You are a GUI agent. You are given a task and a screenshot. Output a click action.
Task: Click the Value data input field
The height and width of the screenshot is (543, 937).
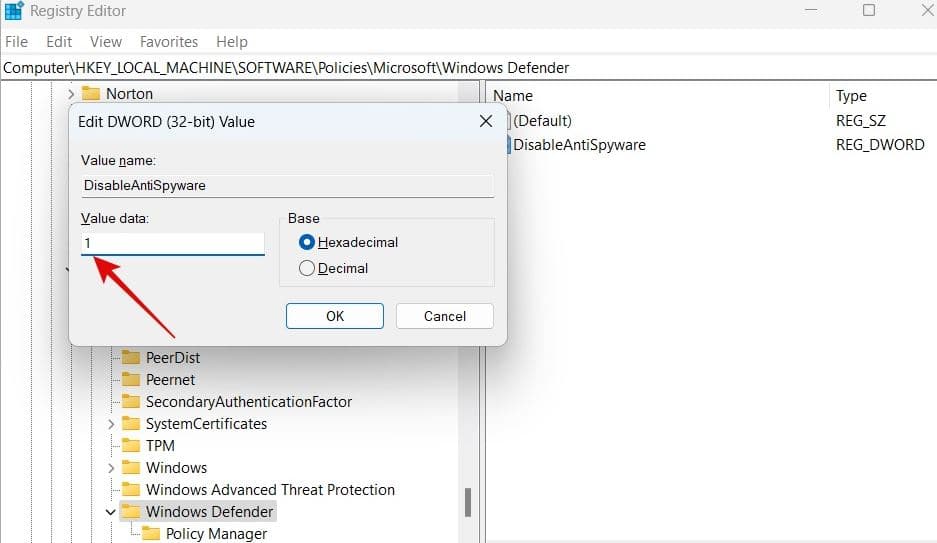click(x=172, y=243)
